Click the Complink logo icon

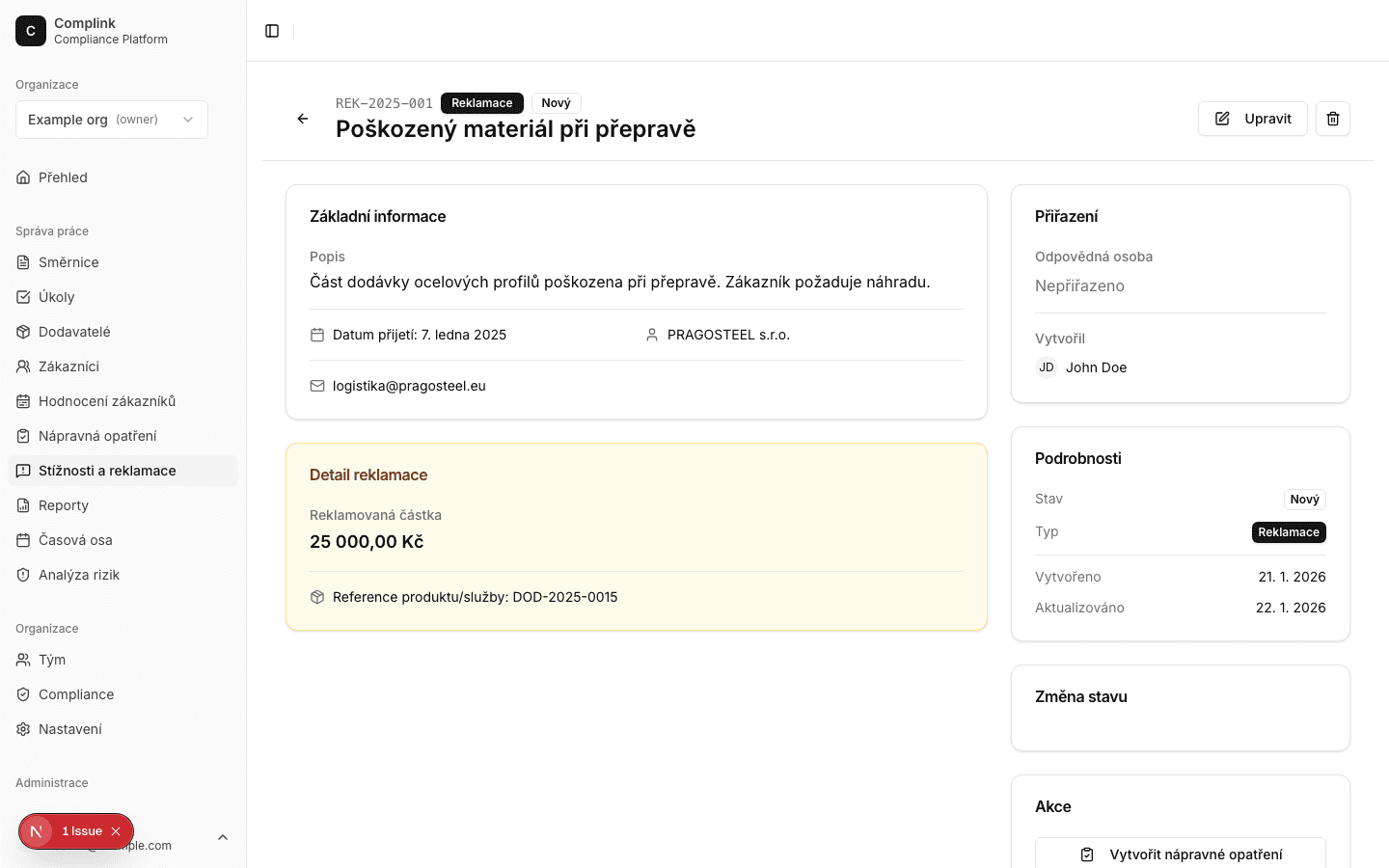[31, 31]
